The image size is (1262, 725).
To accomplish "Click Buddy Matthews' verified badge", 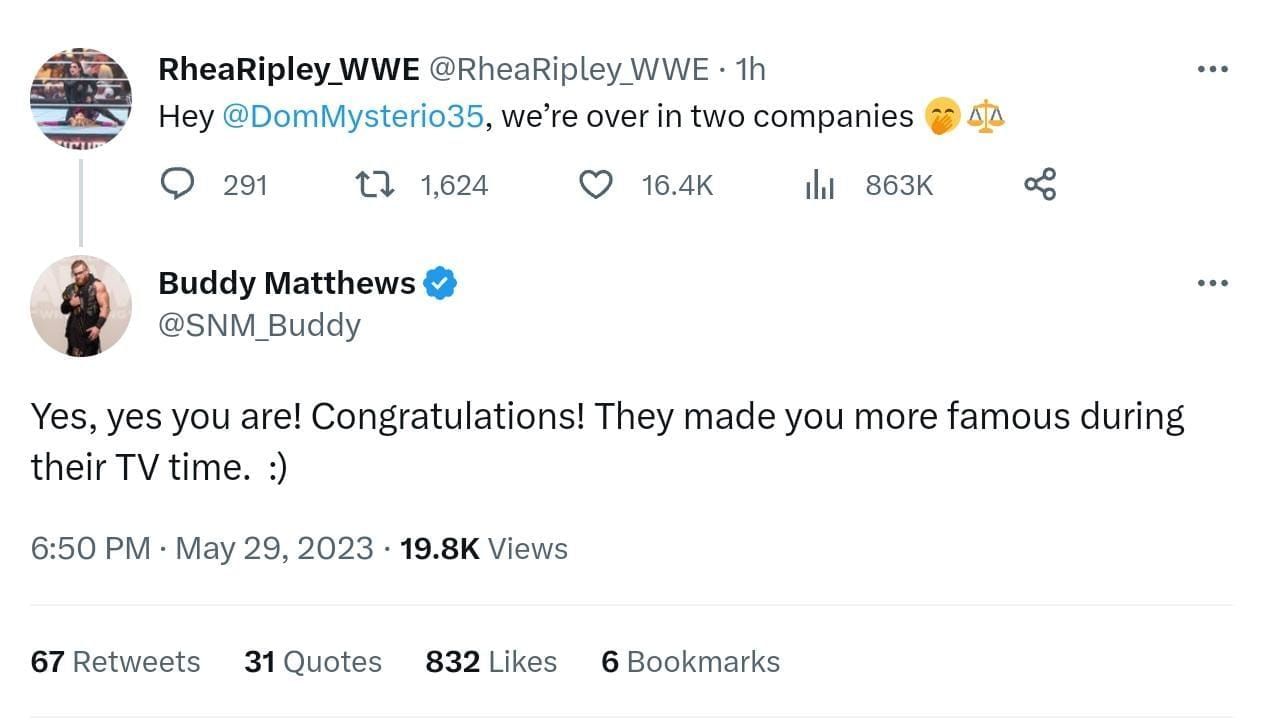I will pyautogui.click(x=441, y=283).
